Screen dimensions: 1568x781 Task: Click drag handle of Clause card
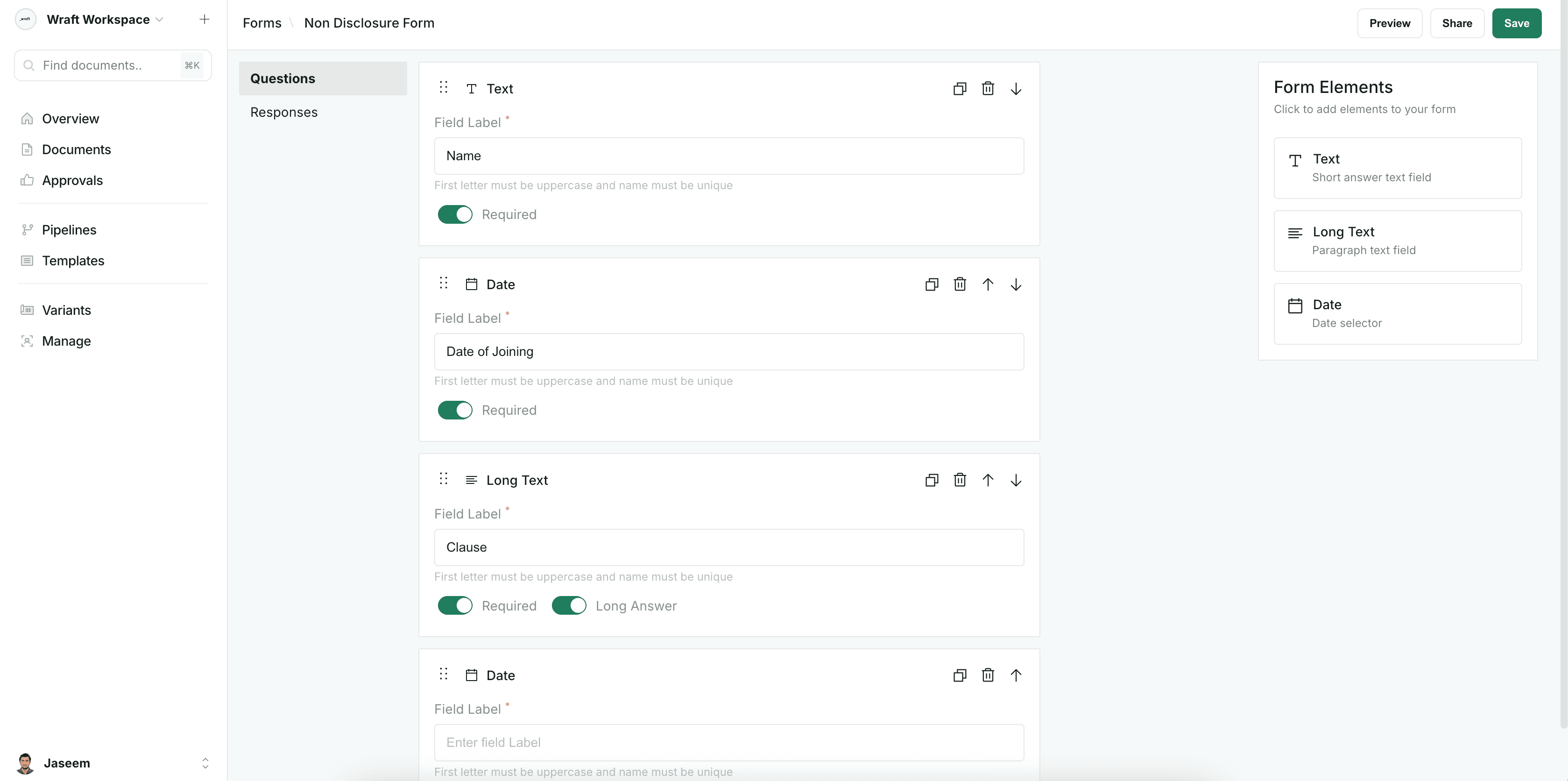pos(443,479)
